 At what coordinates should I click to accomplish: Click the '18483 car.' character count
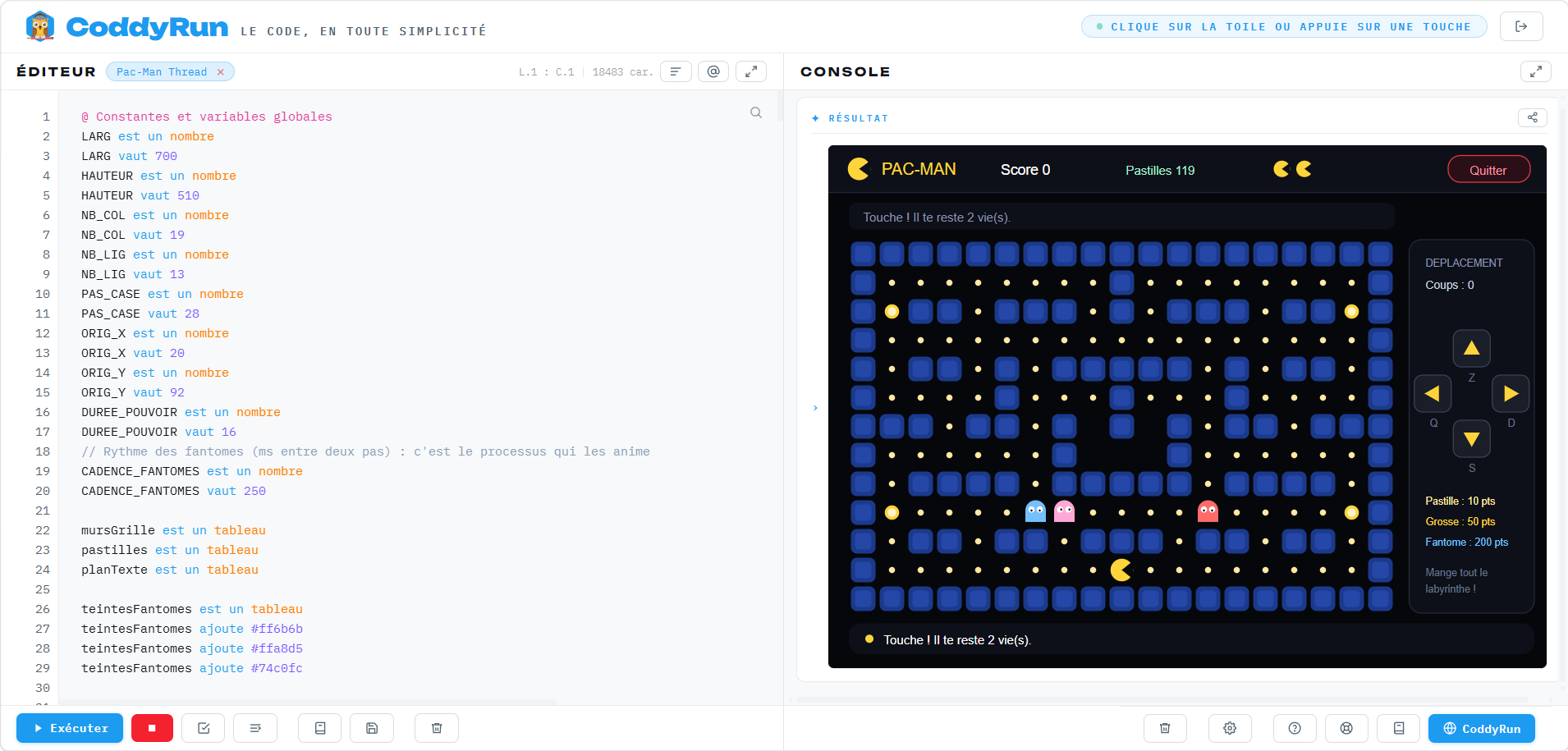[x=622, y=72]
